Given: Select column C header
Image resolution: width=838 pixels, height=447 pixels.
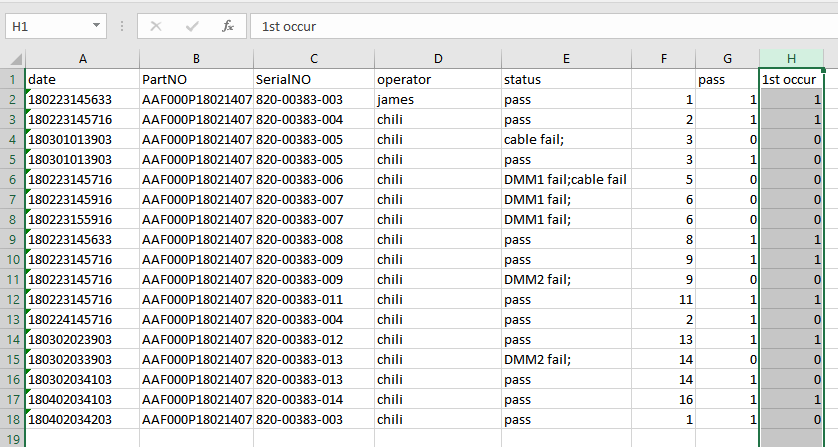Looking at the screenshot, I should click(314, 59).
